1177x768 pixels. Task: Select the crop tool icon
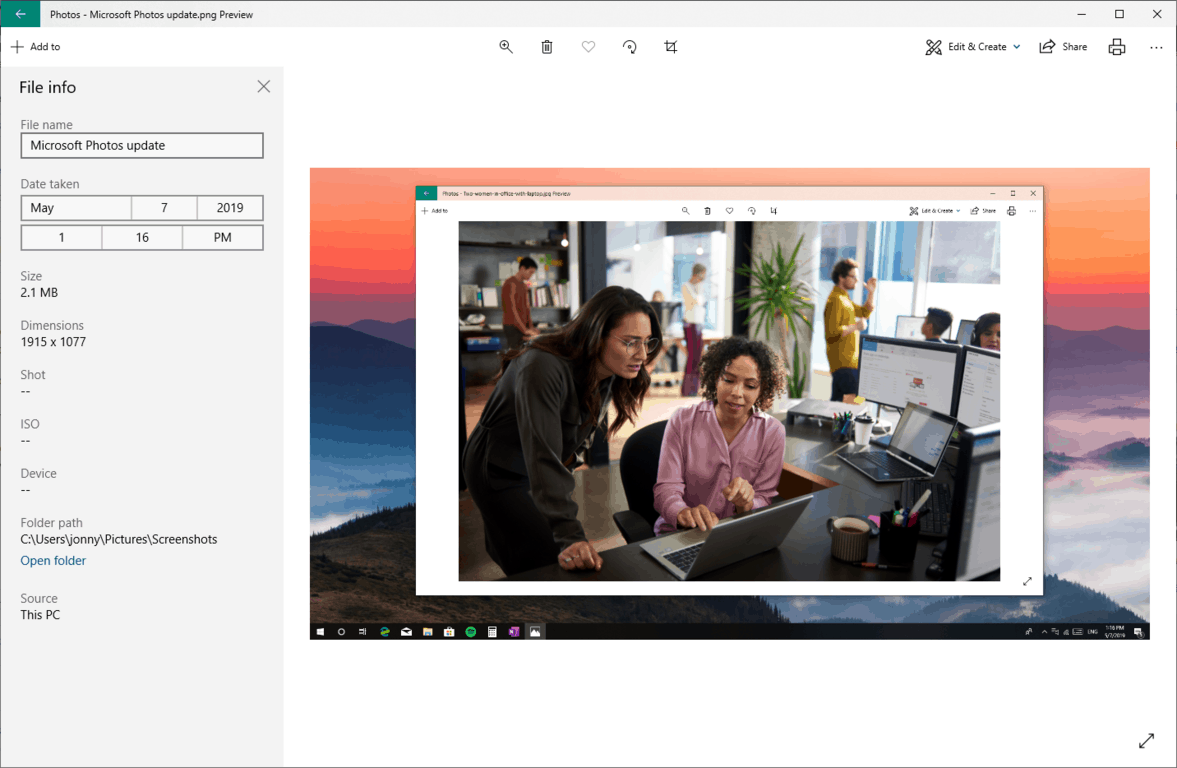pyautogui.click(x=671, y=47)
